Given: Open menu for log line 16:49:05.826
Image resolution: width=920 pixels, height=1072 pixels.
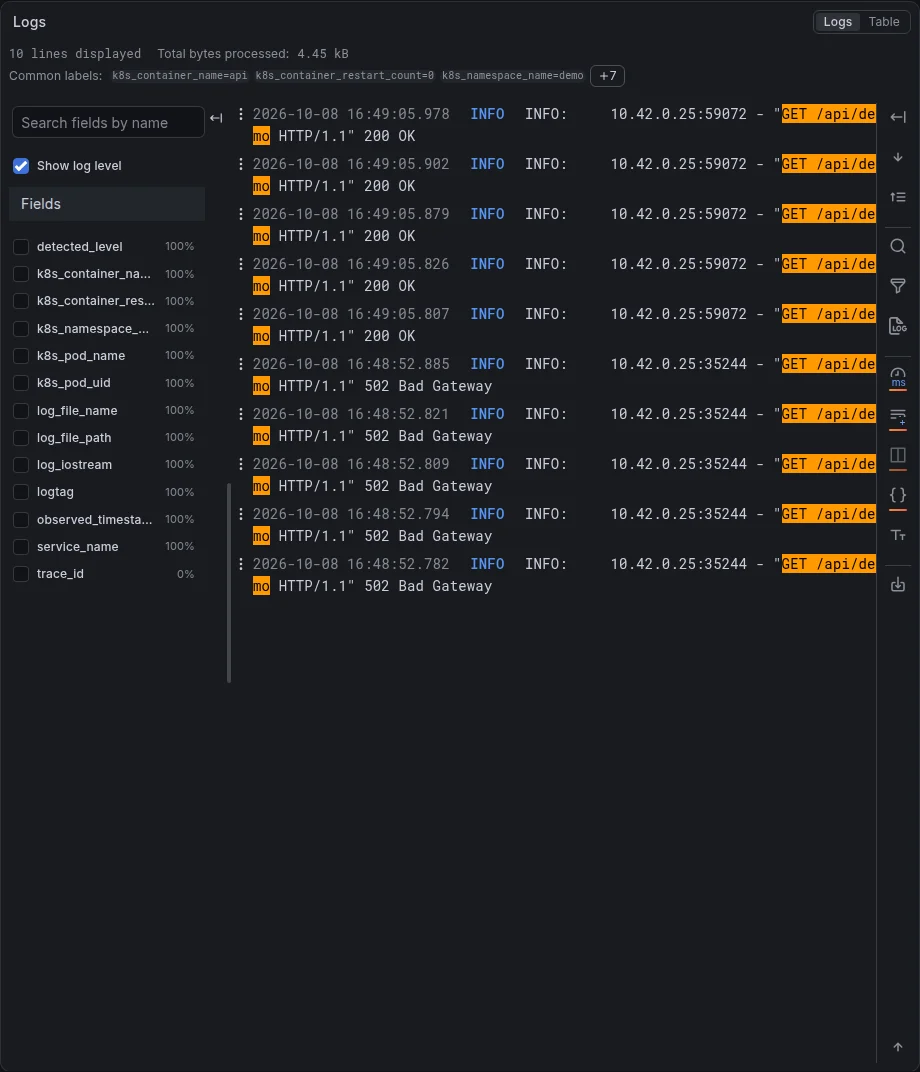Looking at the screenshot, I should [x=241, y=264].
